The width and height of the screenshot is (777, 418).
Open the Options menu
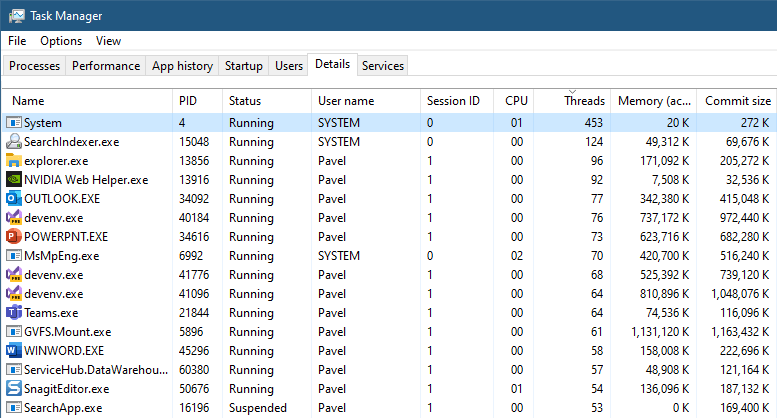[61, 41]
